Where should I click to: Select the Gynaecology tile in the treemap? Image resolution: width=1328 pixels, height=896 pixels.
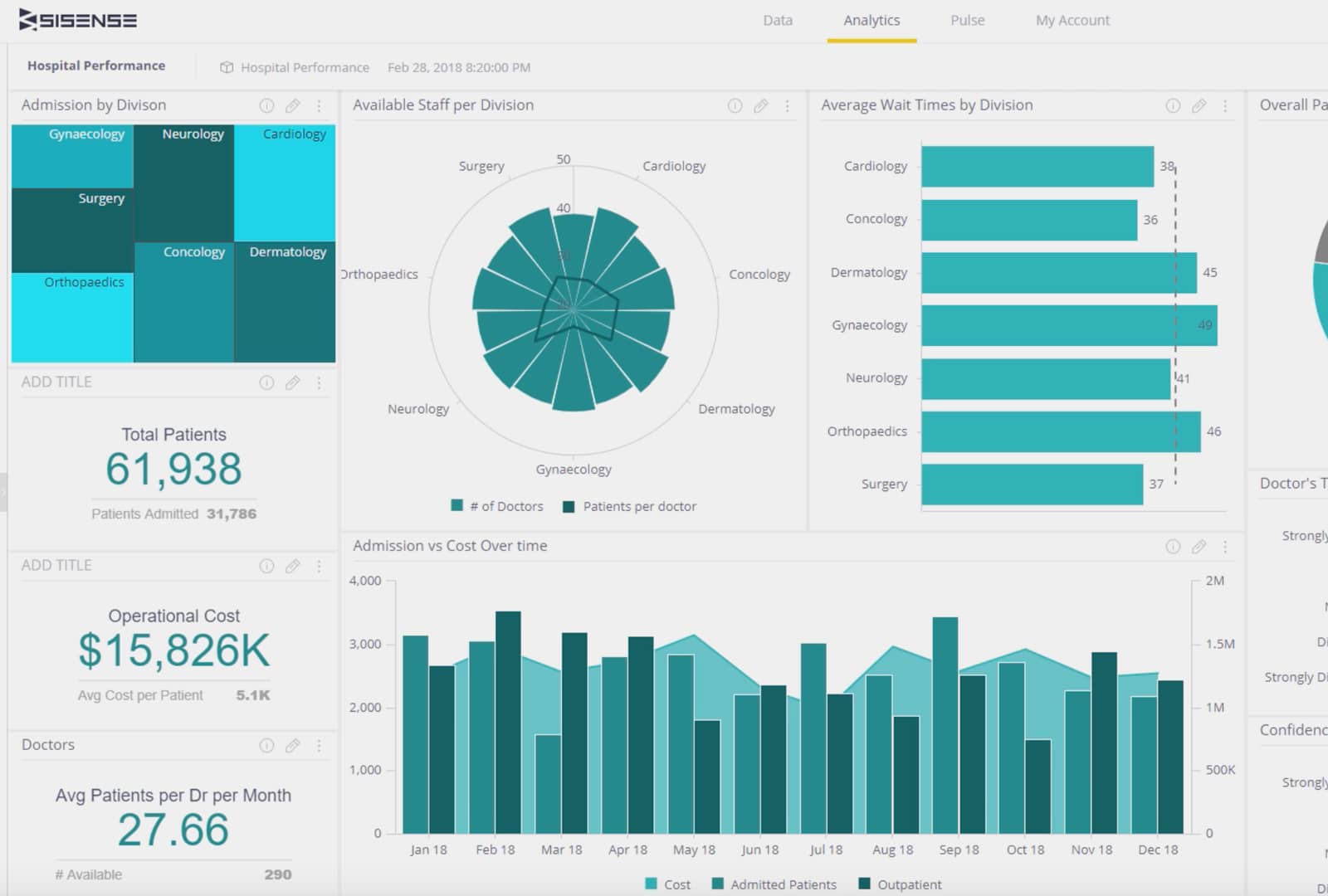click(x=73, y=154)
